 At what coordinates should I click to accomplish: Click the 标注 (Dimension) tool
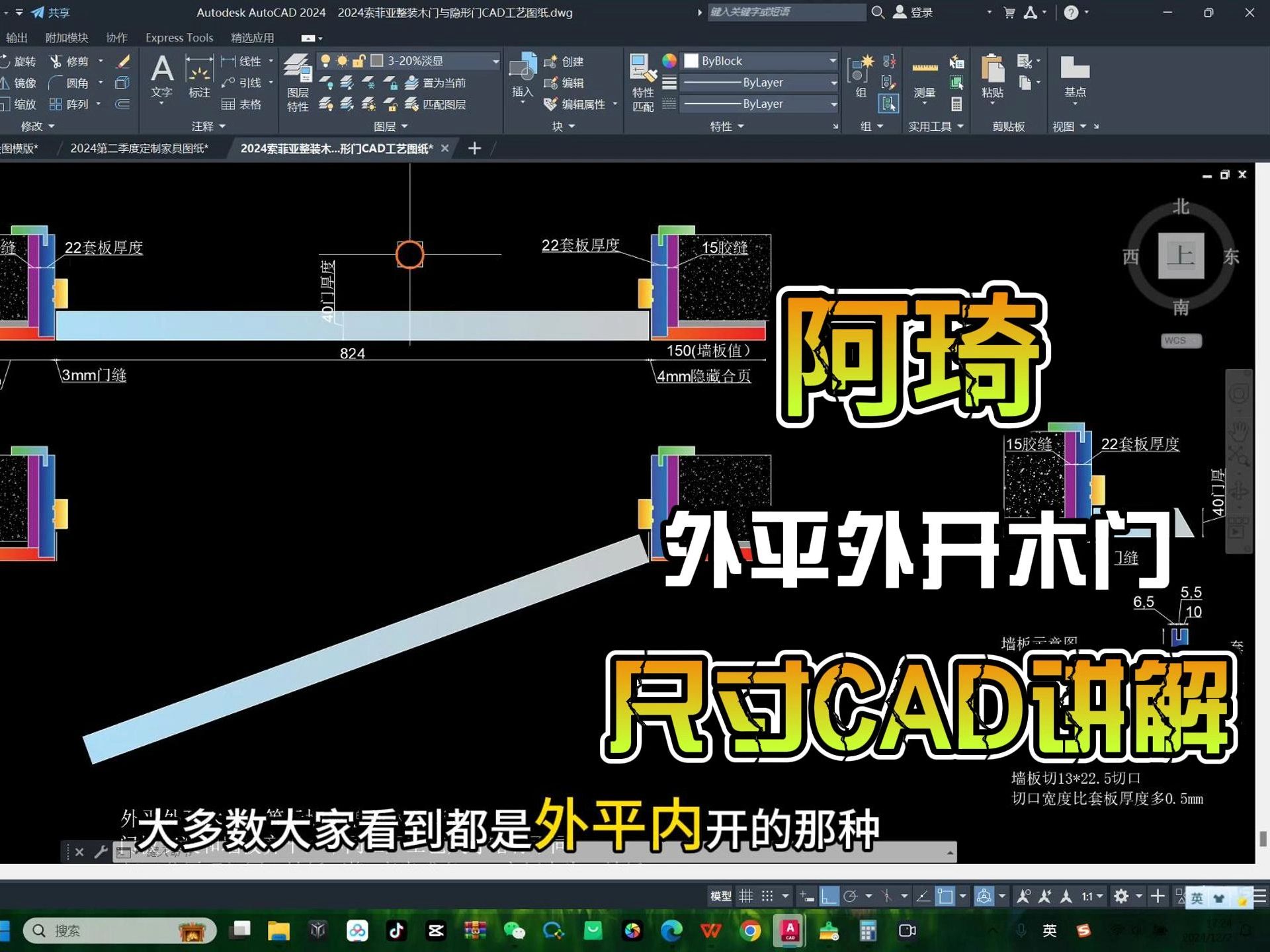click(x=199, y=77)
